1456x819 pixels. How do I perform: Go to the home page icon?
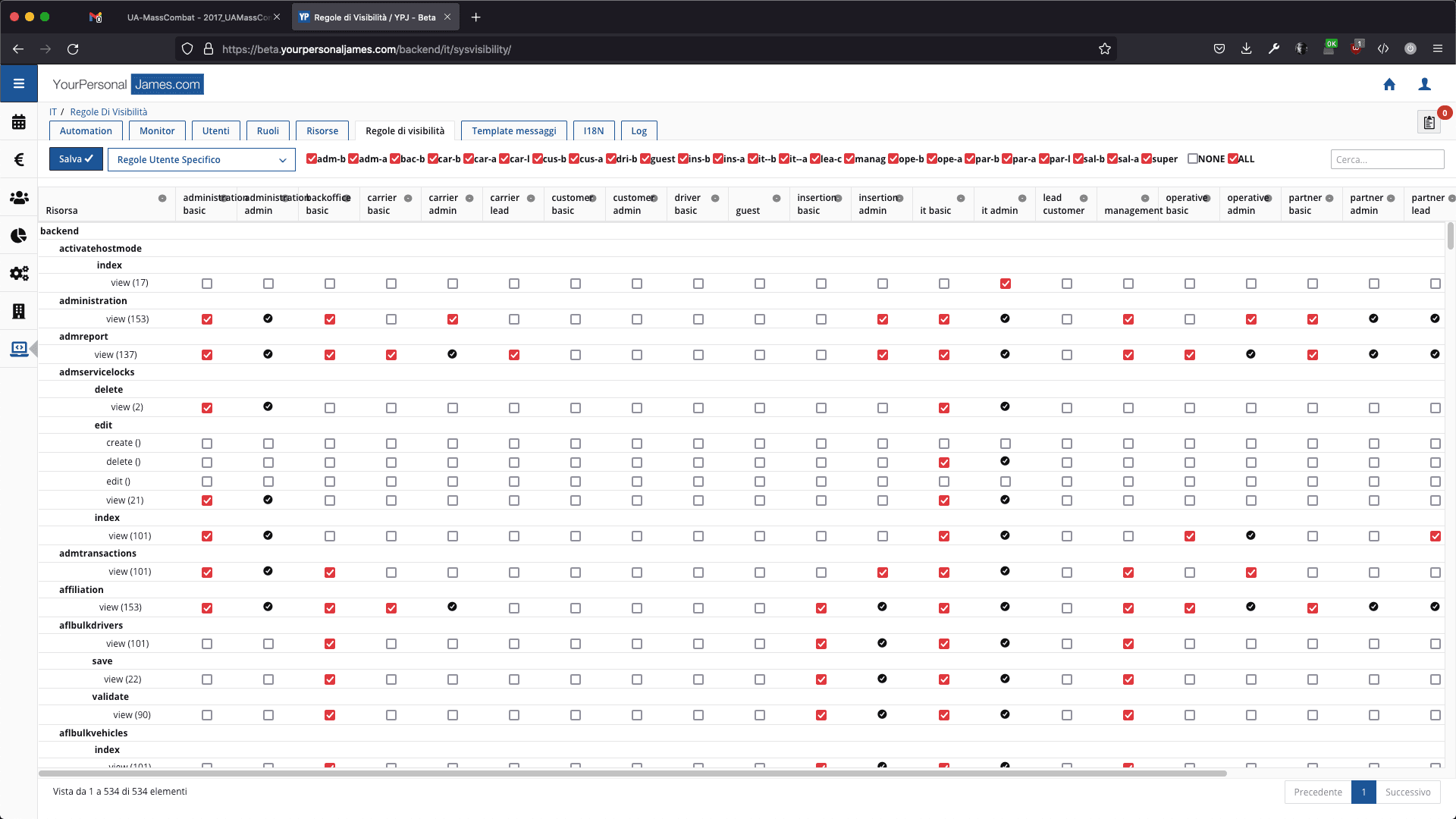(1389, 84)
